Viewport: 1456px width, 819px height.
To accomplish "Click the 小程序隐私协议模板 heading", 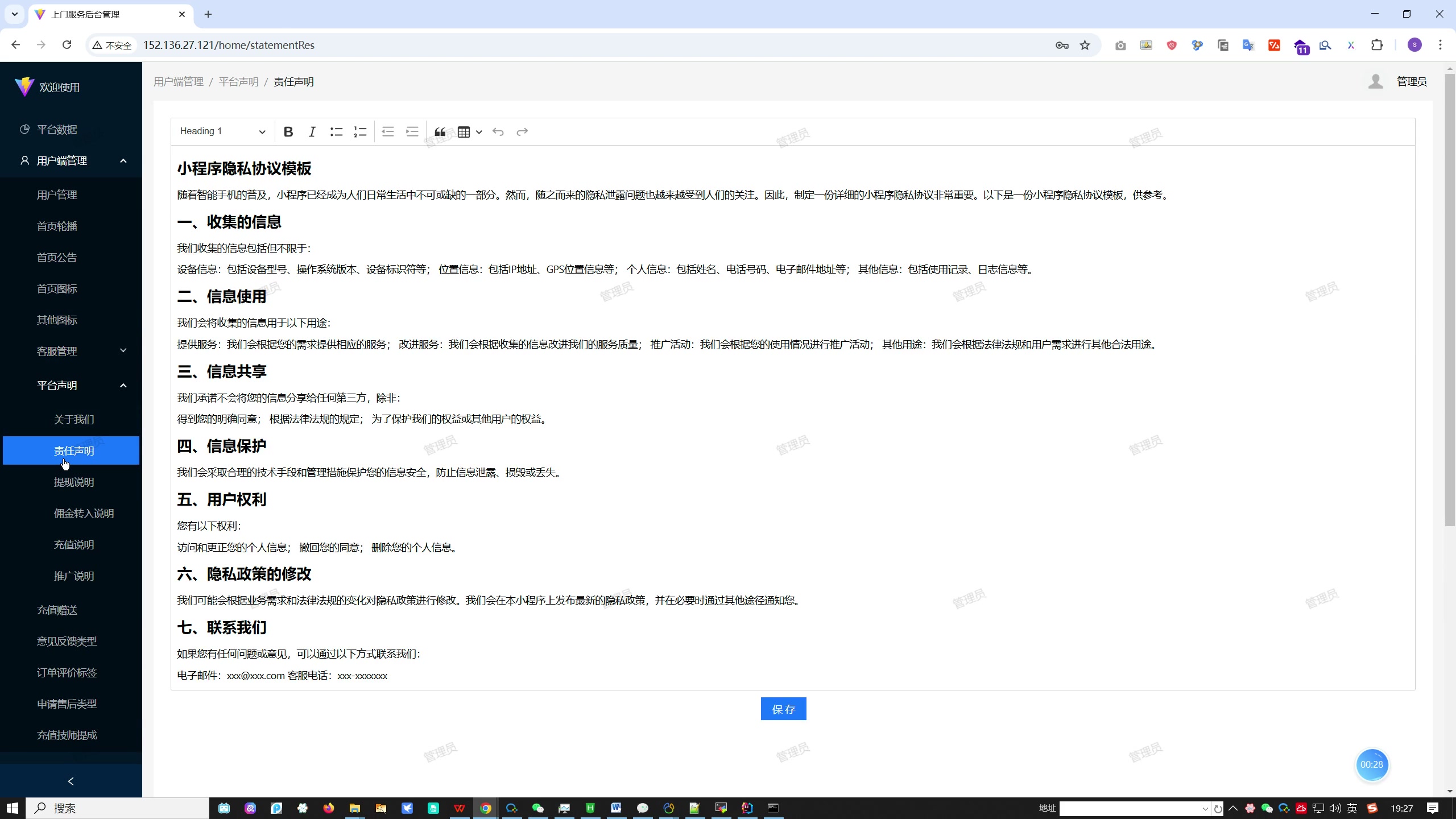I will [x=244, y=169].
